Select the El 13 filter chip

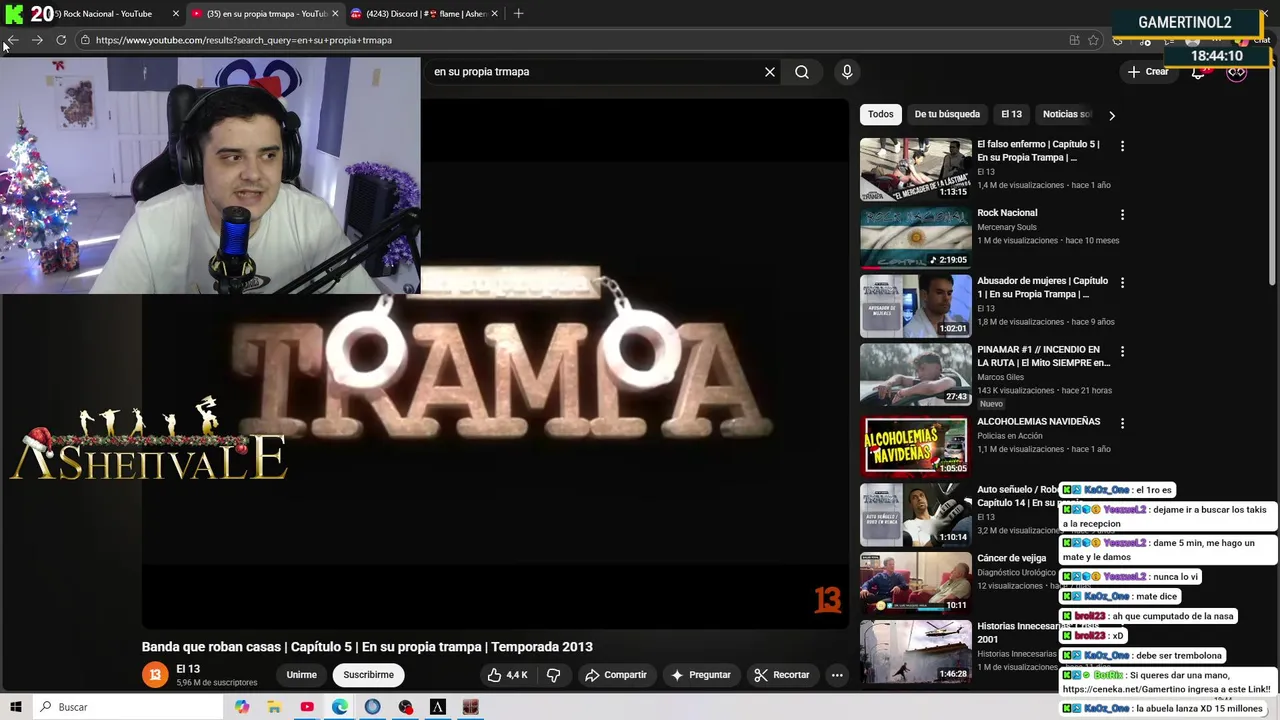pos(1012,114)
